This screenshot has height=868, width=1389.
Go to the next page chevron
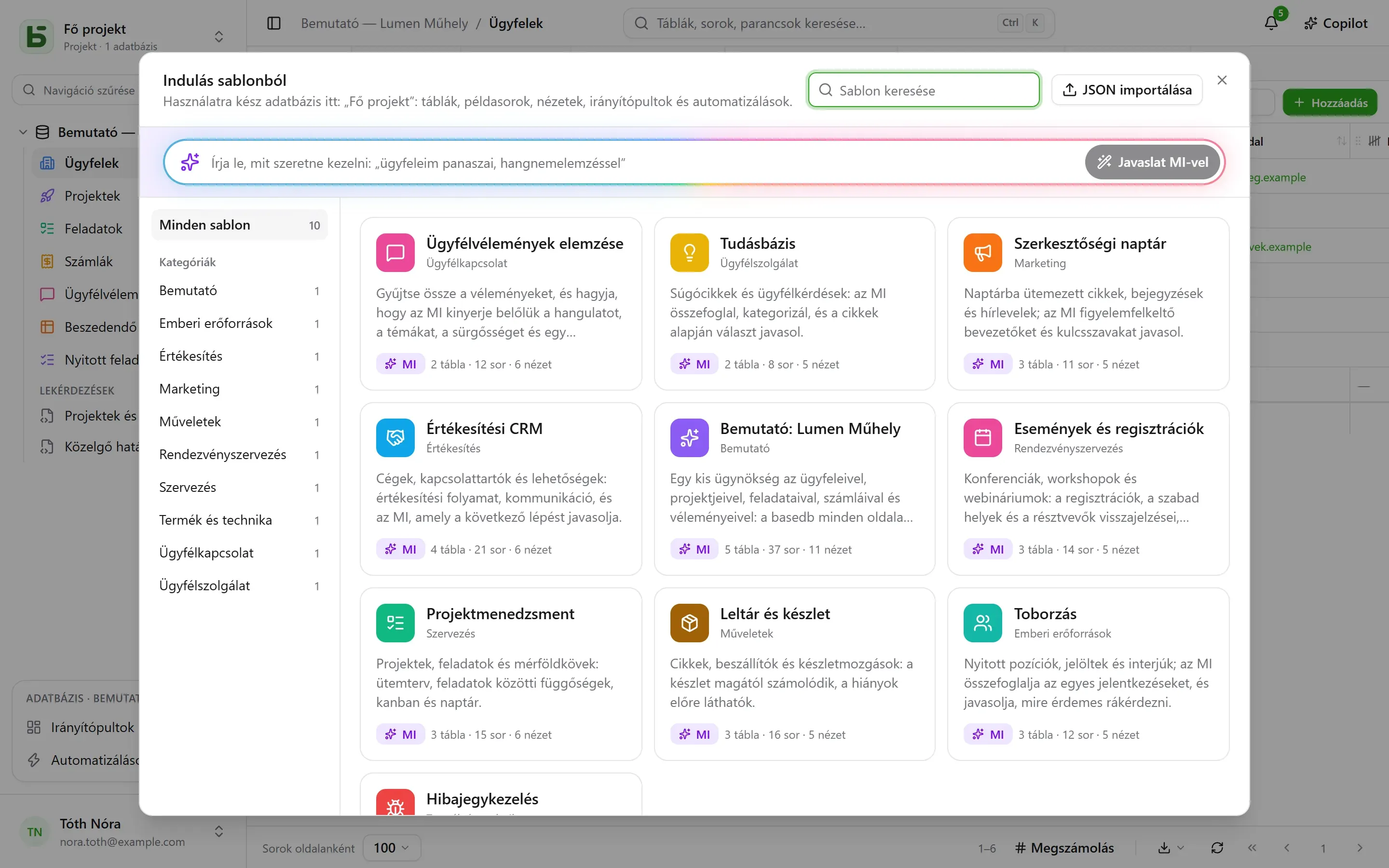point(1359,848)
